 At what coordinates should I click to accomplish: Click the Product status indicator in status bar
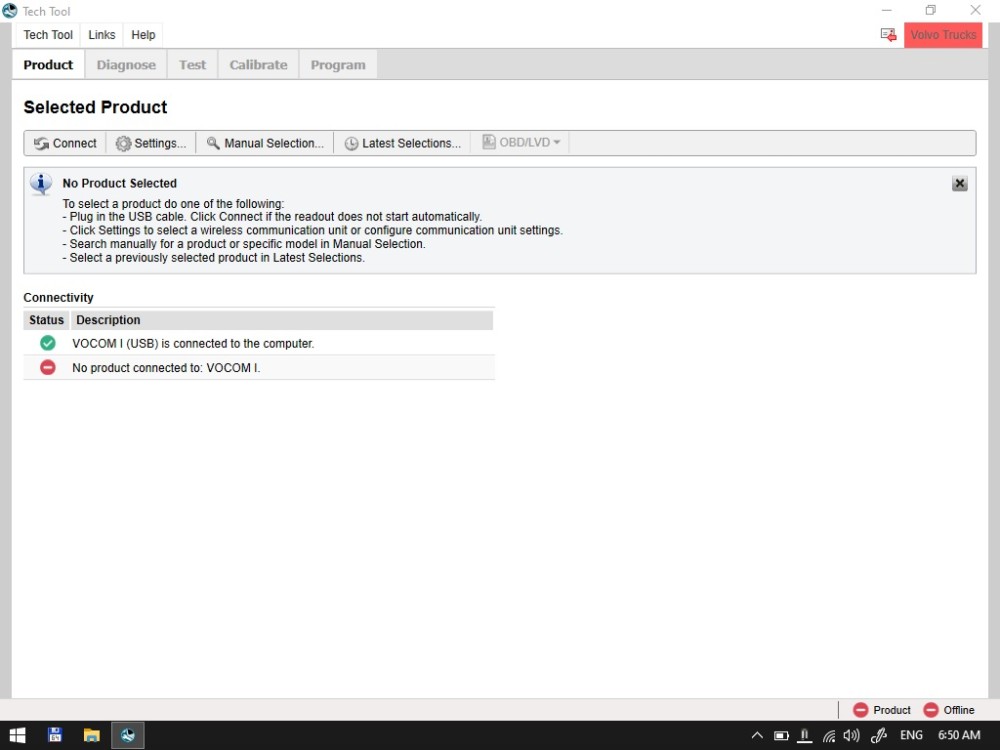[881, 710]
